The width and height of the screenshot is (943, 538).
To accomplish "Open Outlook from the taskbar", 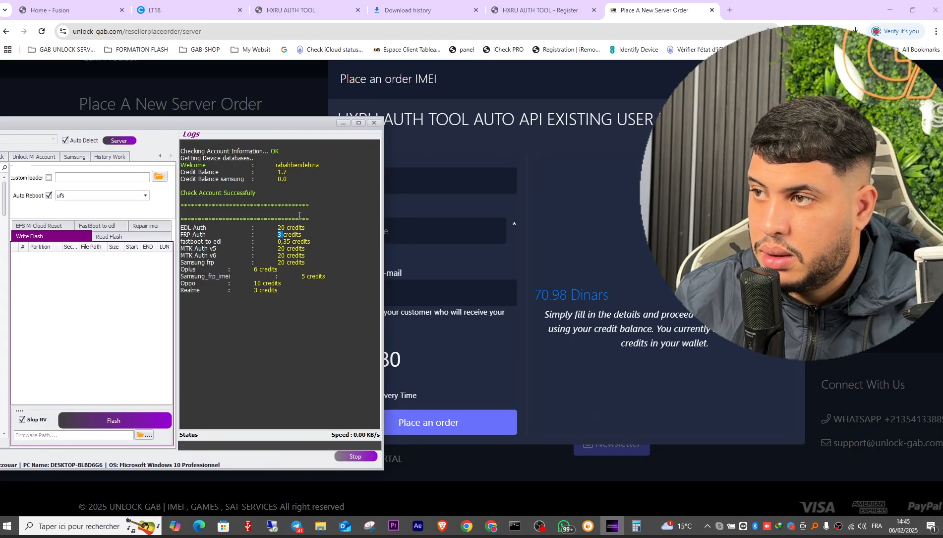I will 345,526.
